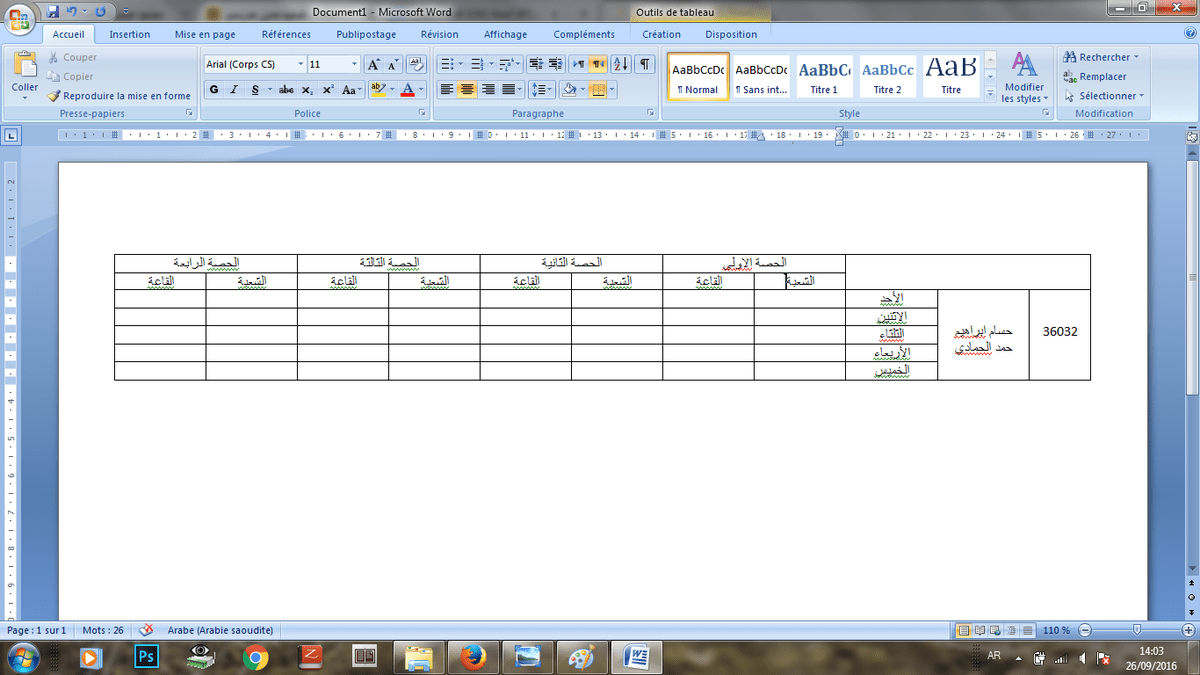Adjust the zoom slider in status bar
1200x675 pixels.
(x=1136, y=630)
